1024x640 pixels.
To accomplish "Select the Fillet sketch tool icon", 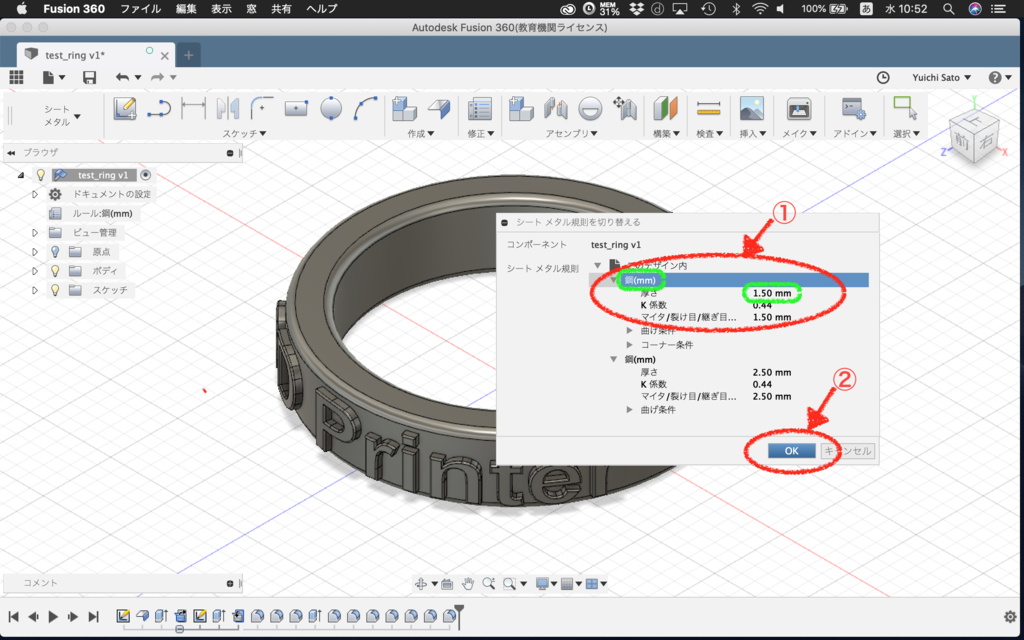I will 262,108.
